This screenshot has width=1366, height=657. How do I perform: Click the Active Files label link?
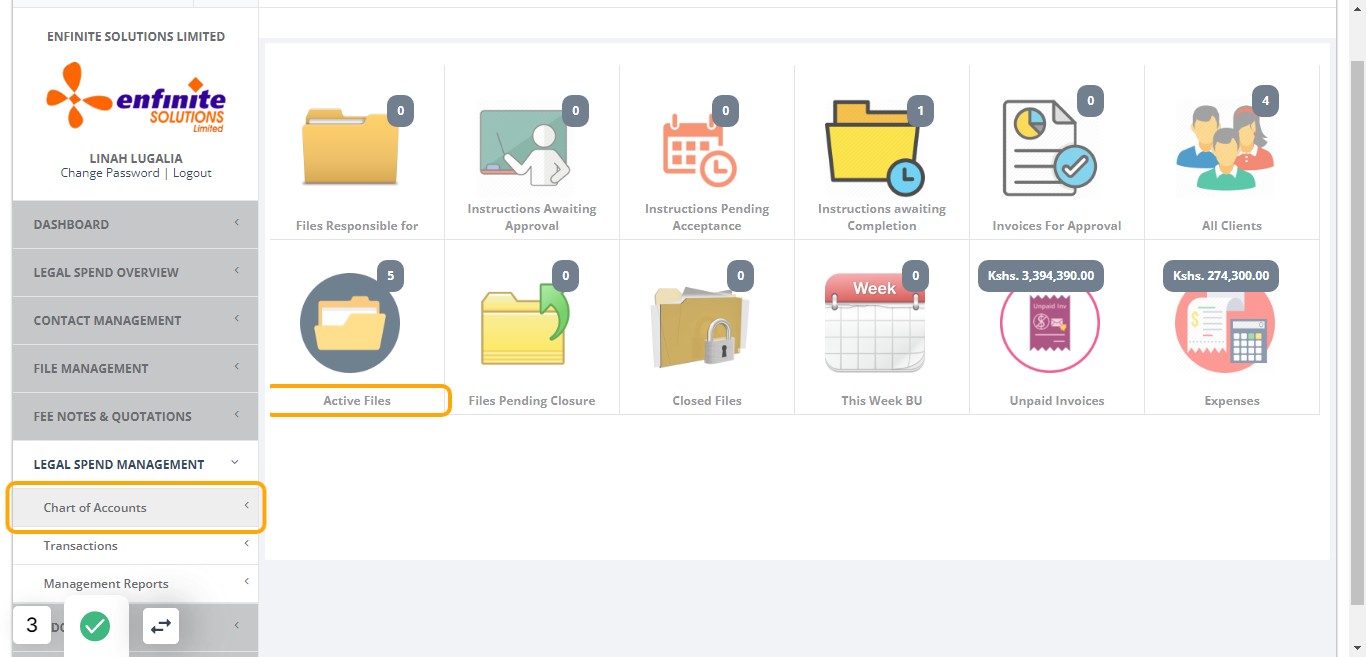click(x=357, y=401)
